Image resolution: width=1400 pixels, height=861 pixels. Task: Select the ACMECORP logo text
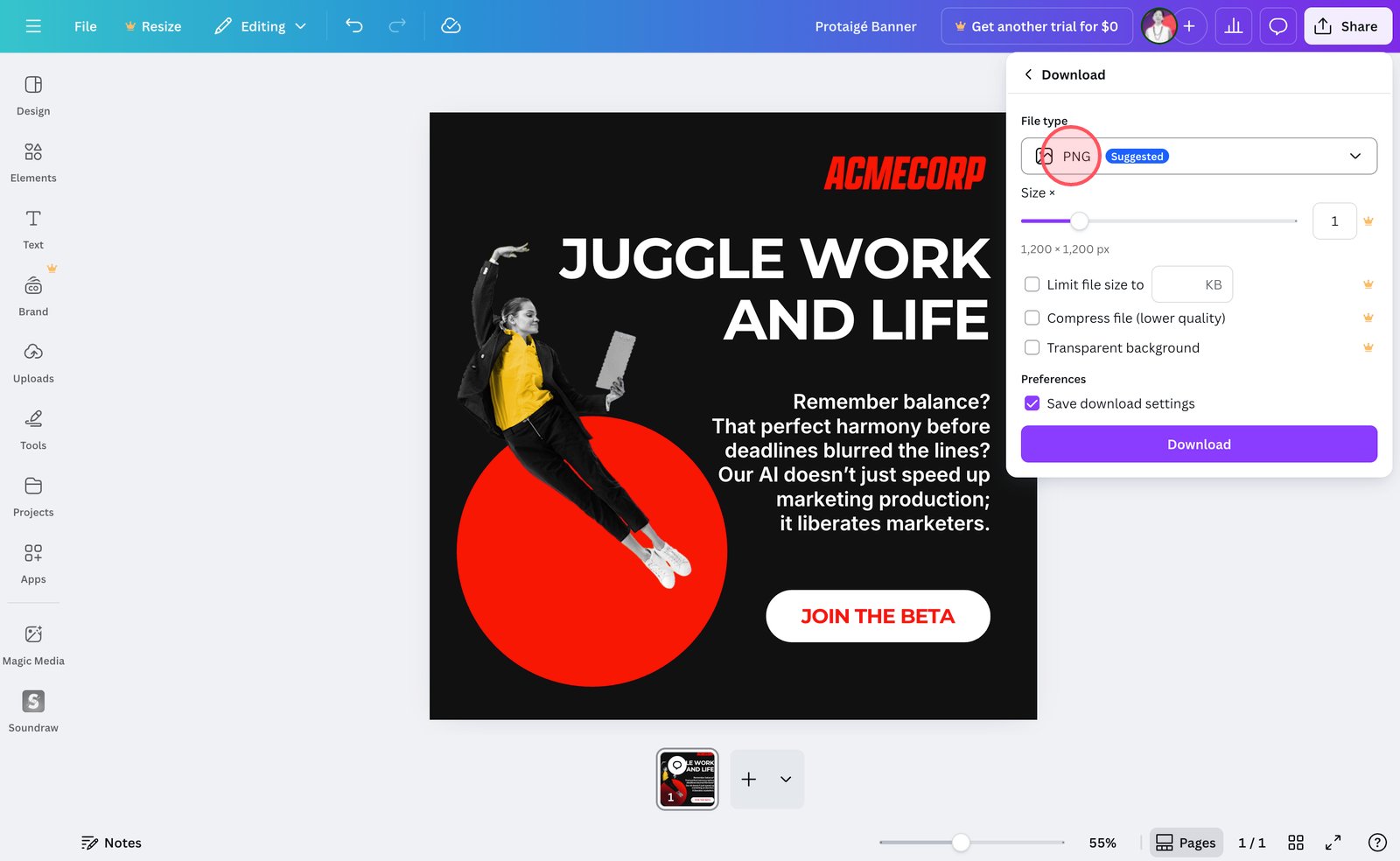coord(906,173)
